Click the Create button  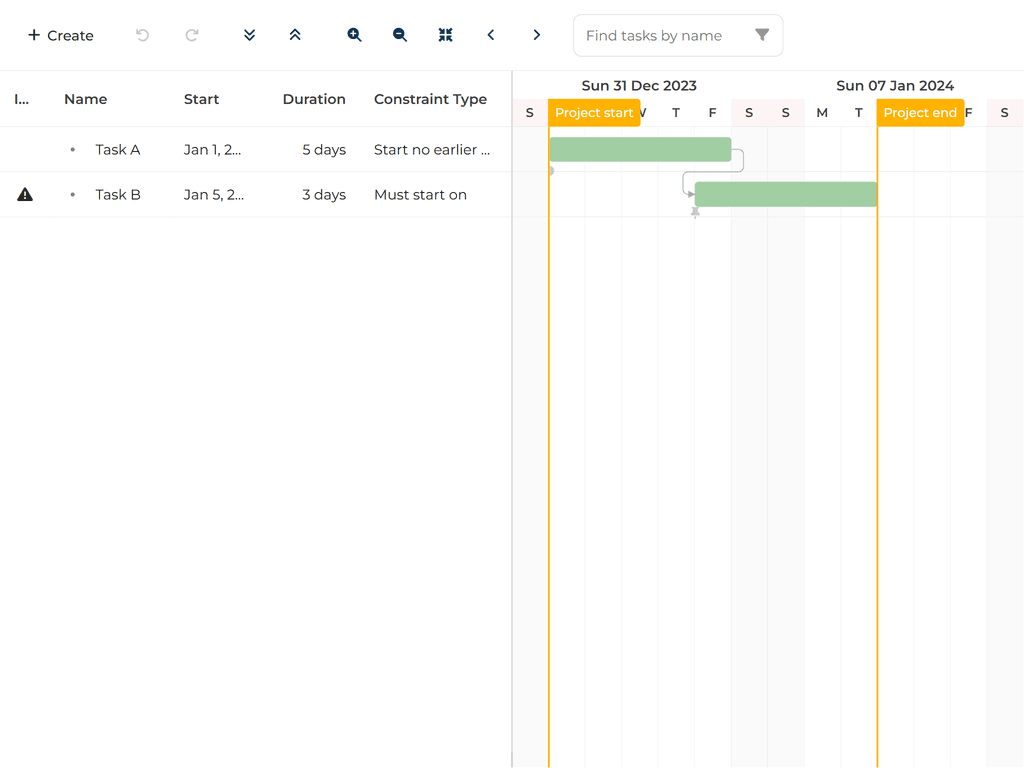coord(60,35)
